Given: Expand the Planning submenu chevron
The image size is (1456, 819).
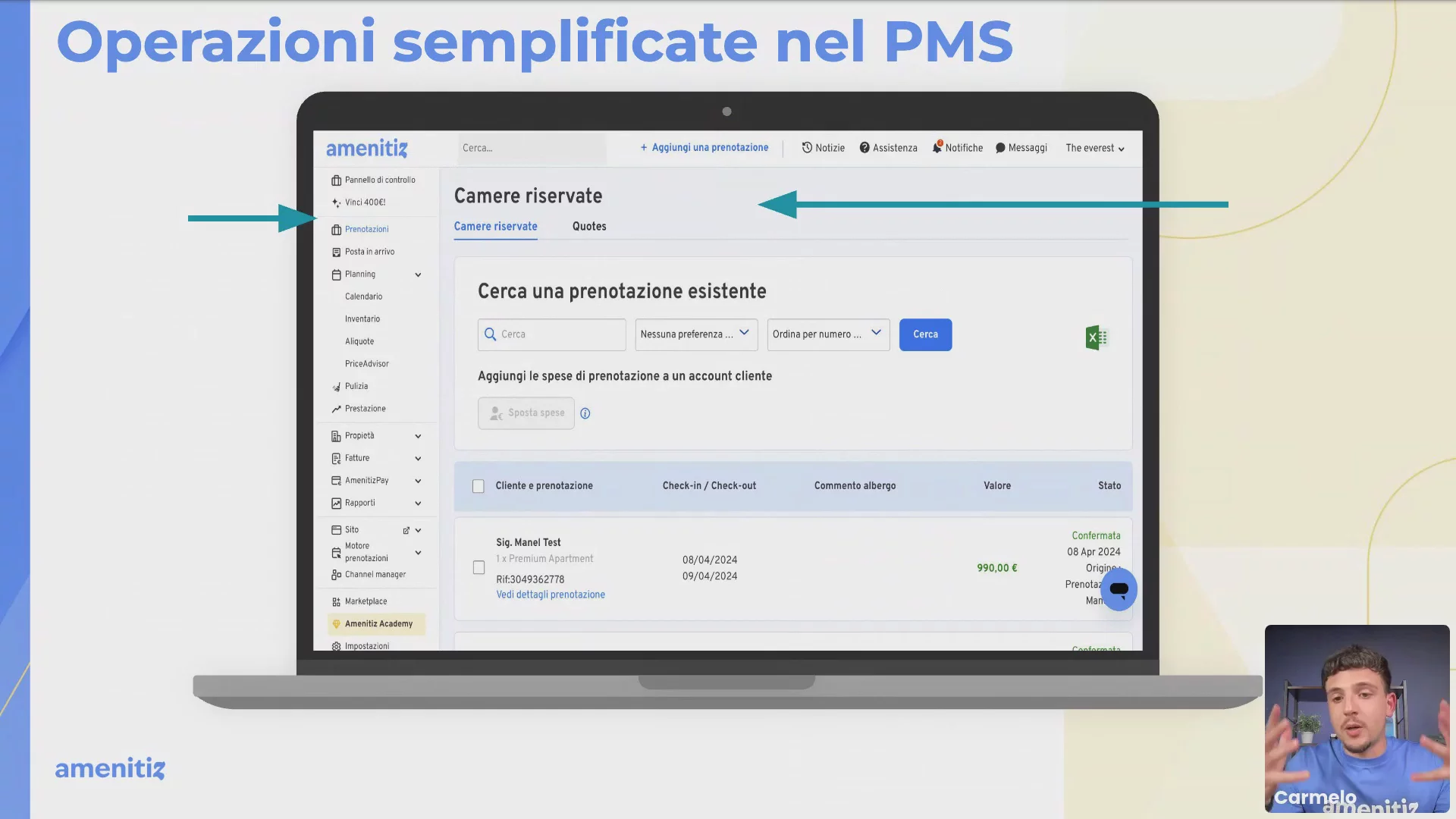Looking at the screenshot, I should (418, 275).
